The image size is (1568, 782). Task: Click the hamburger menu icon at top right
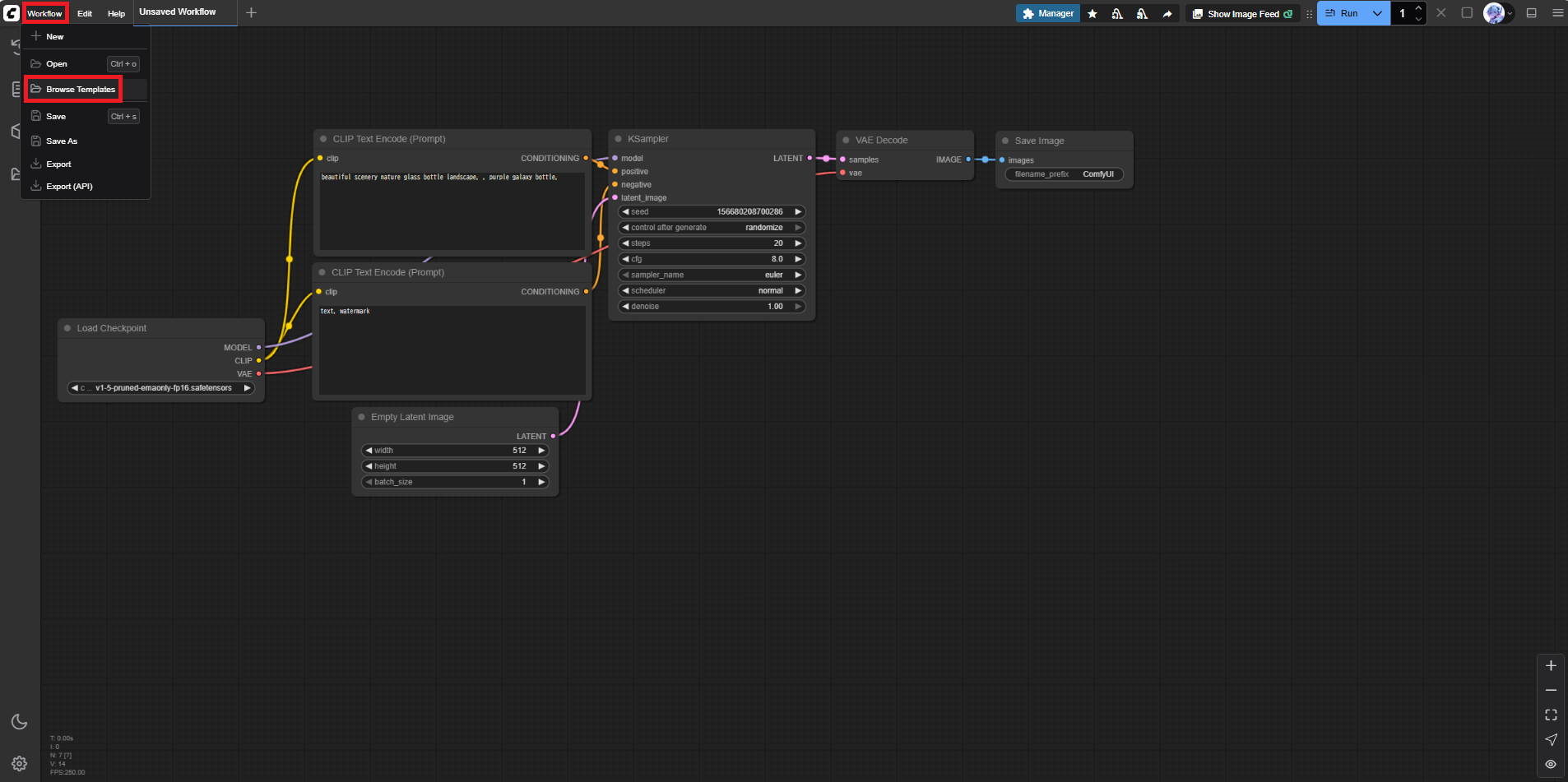(1557, 13)
